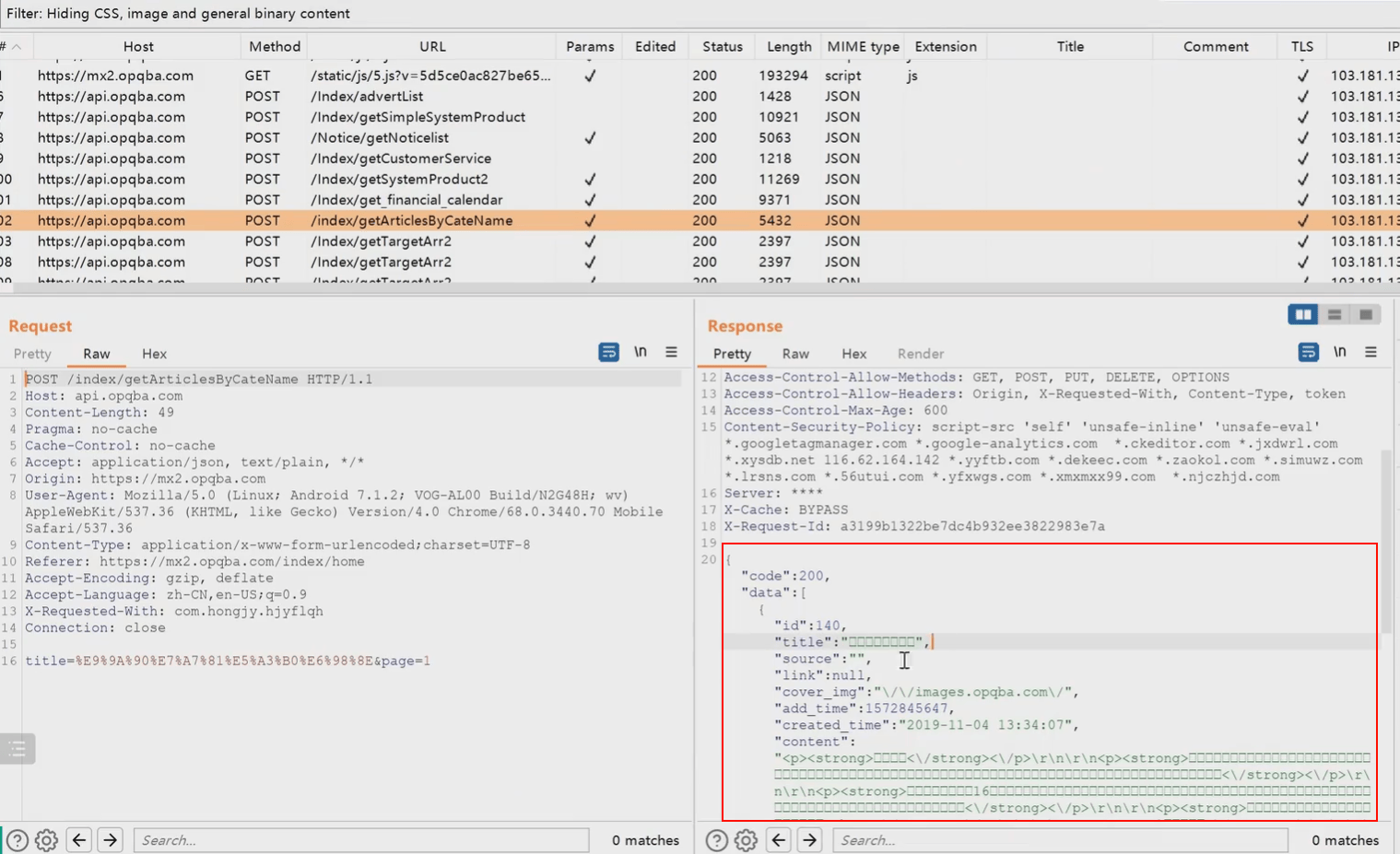Go to next match in Response search
The width and height of the screenshot is (1400, 854).
[x=809, y=840]
